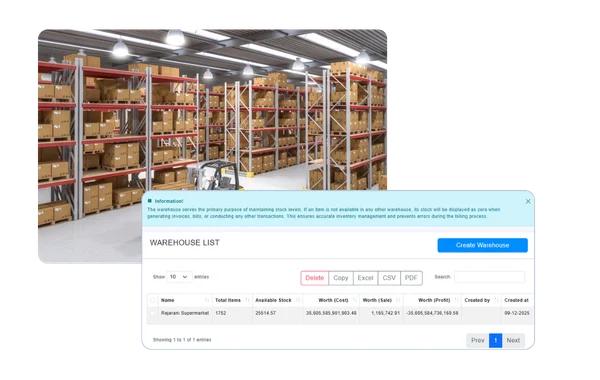The height and width of the screenshot is (380, 600).
Task: Click the Created at column header
Action: [x=517, y=300]
